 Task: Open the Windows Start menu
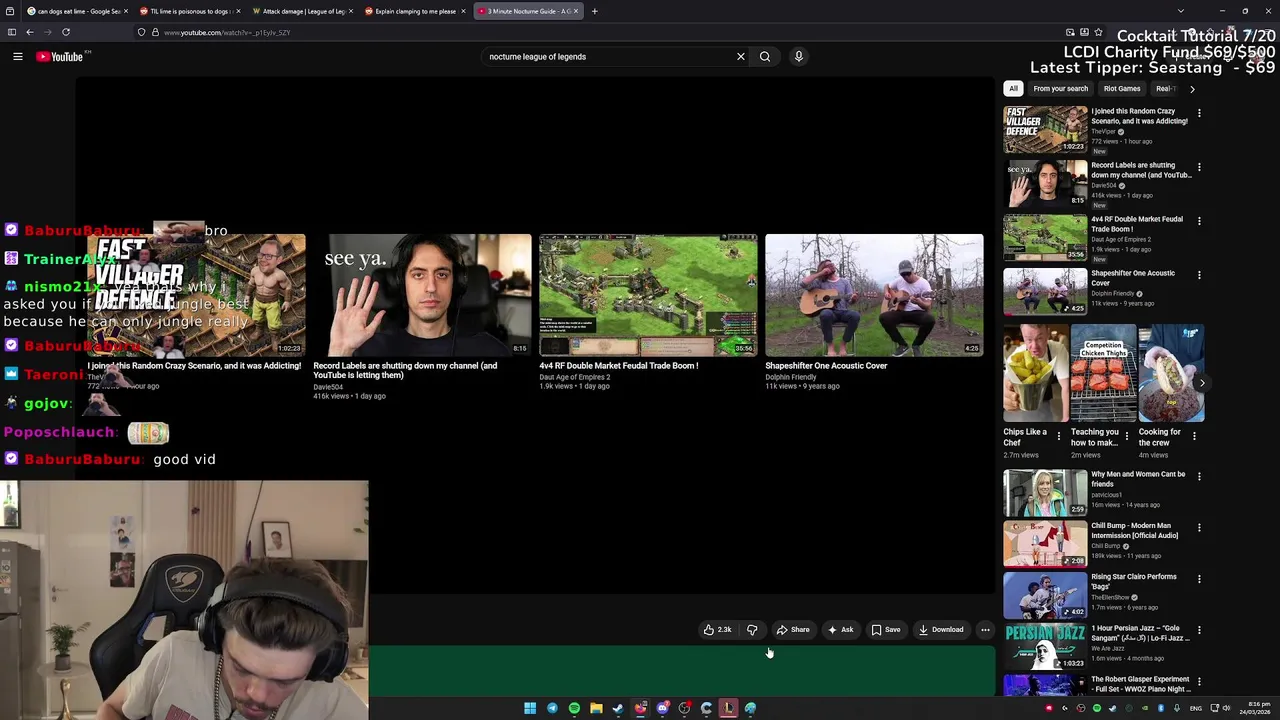[530, 708]
